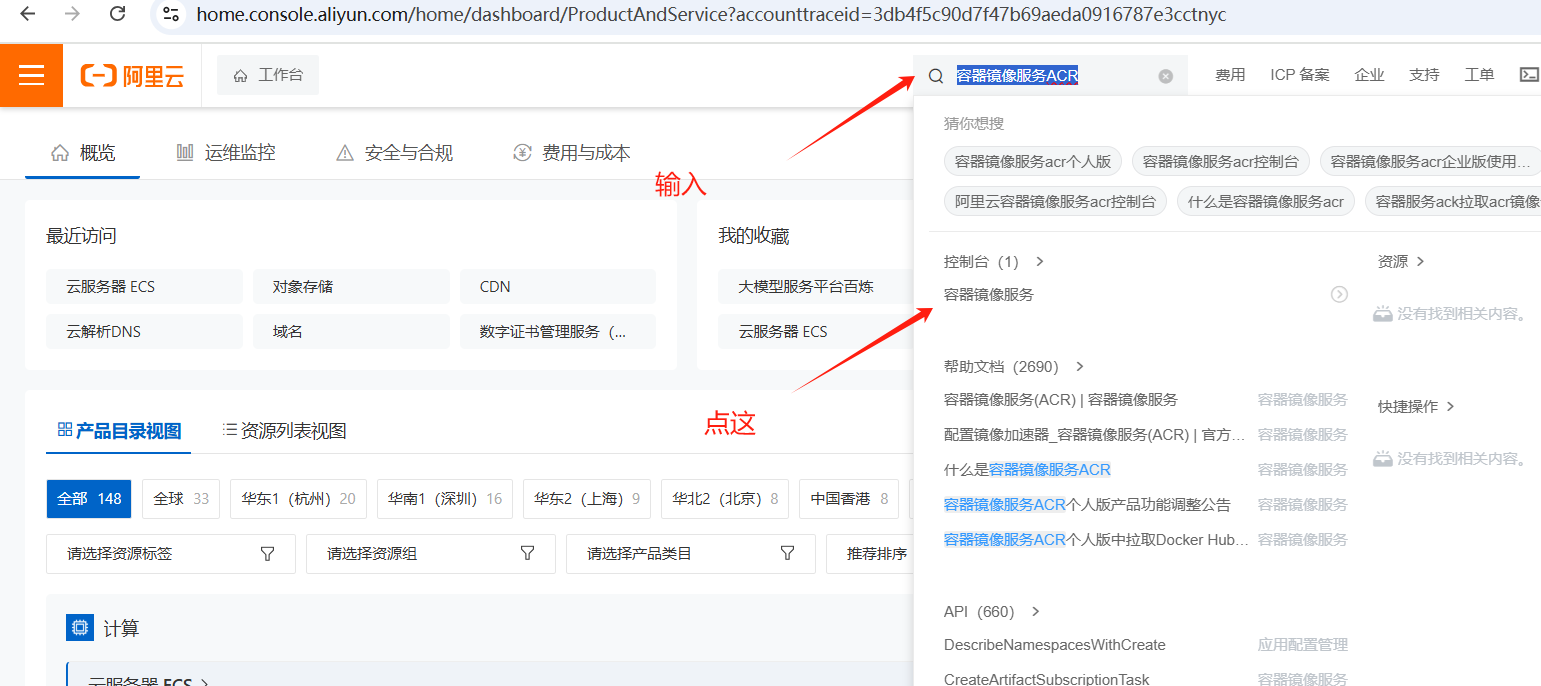
Task: Filter by 华南1（深圳）region
Action: tap(445, 499)
